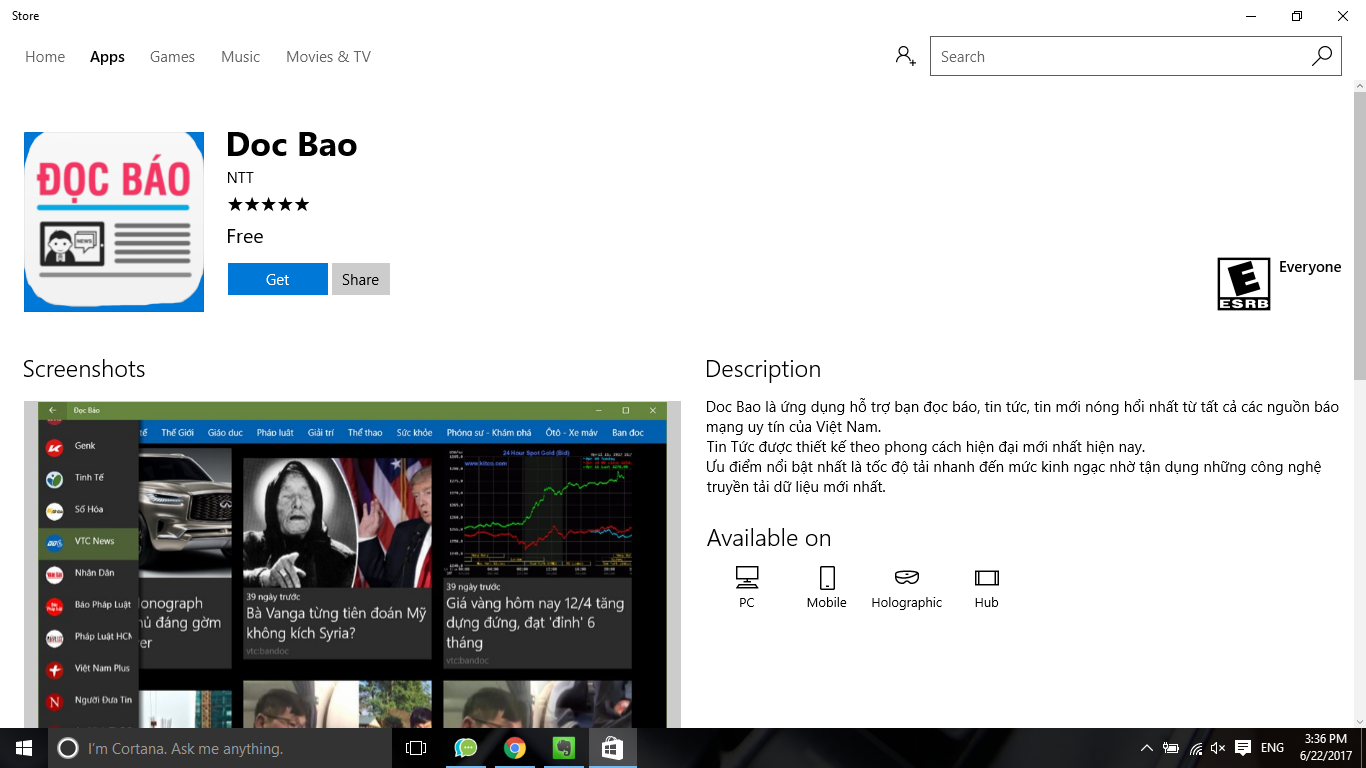Click inside the Search input field
This screenshot has height=768, width=1366.
click(x=1100, y=56)
